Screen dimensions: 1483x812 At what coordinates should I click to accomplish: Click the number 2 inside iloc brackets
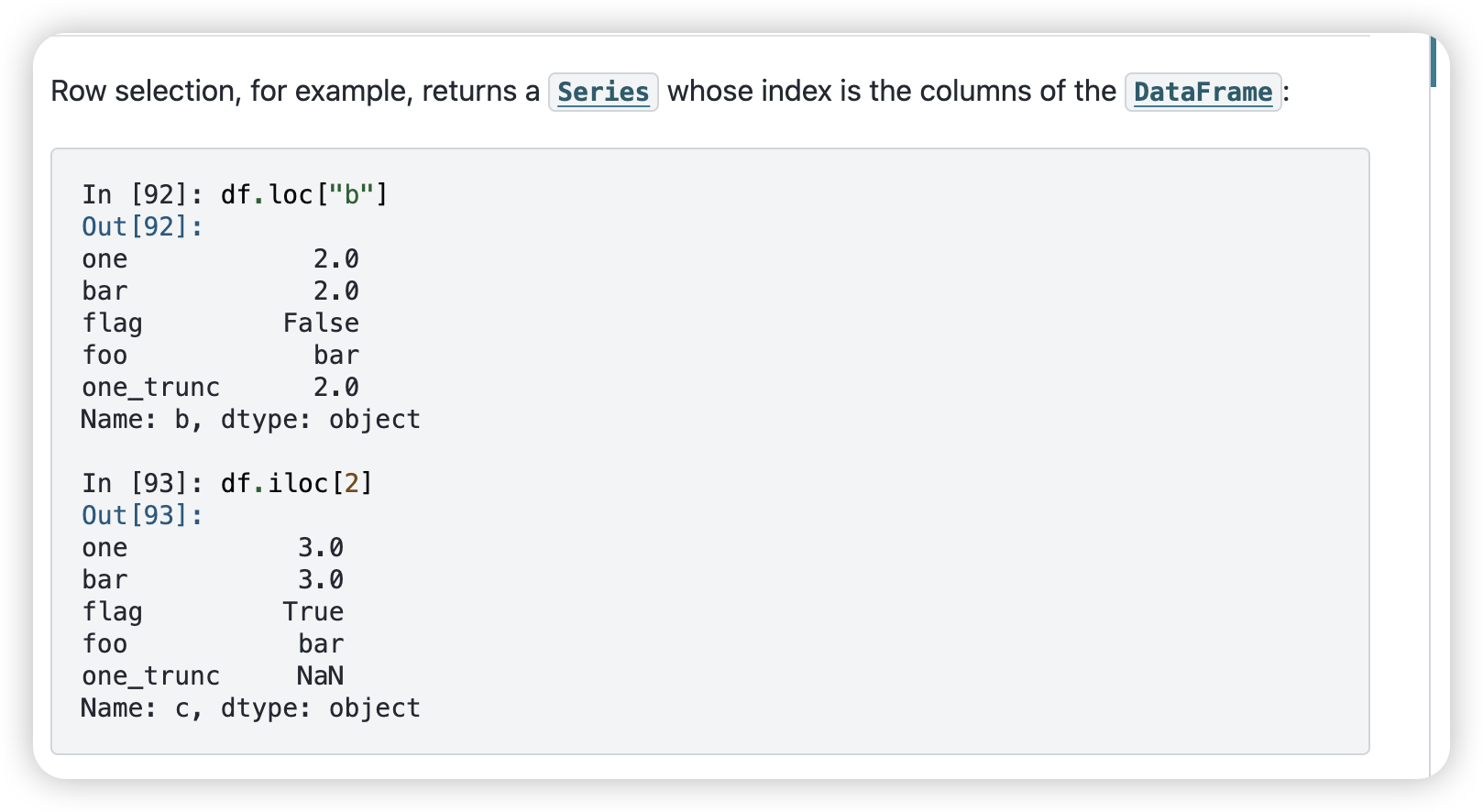[351, 483]
